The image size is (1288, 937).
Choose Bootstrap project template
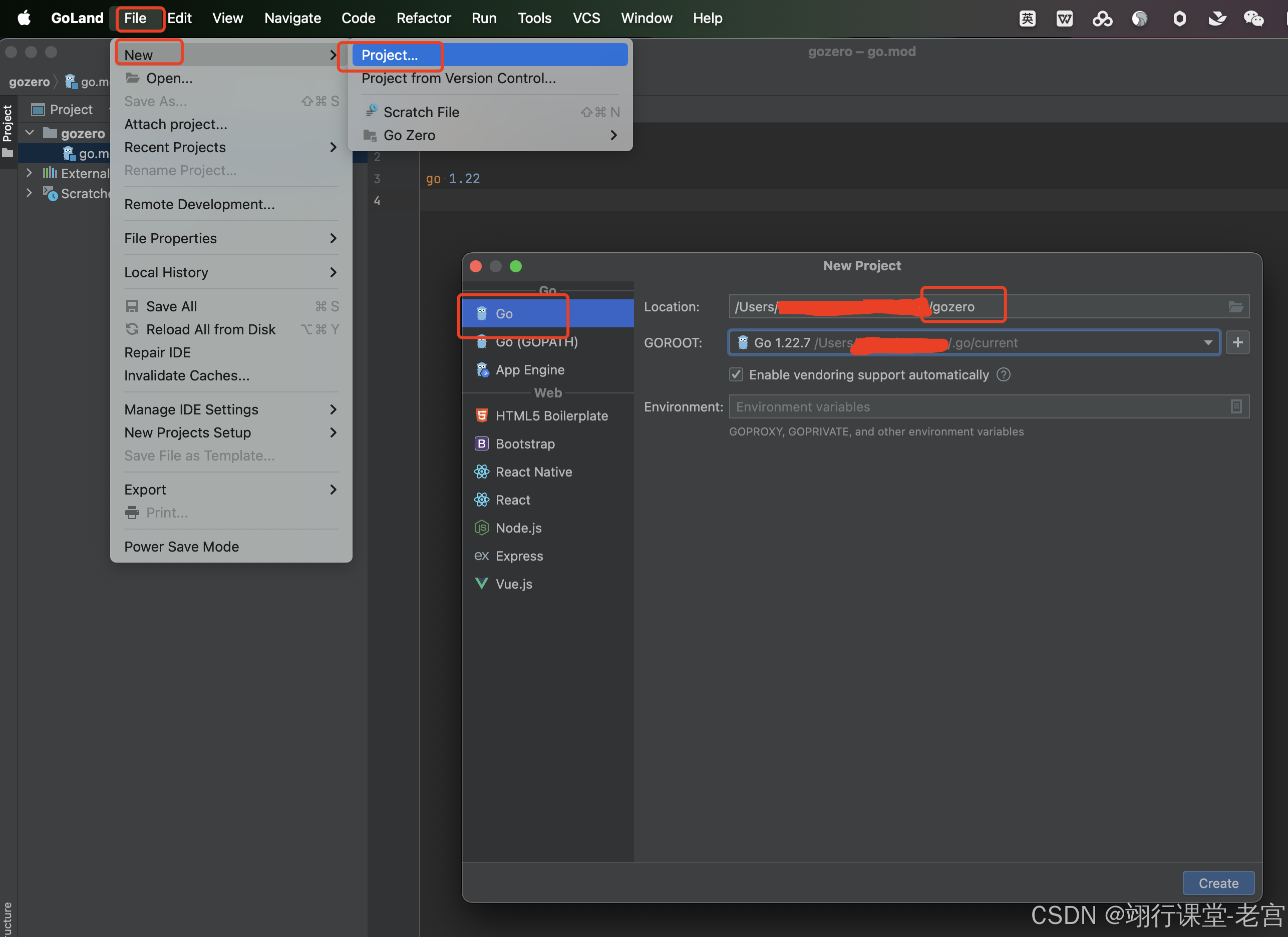(x=547, y=443)
